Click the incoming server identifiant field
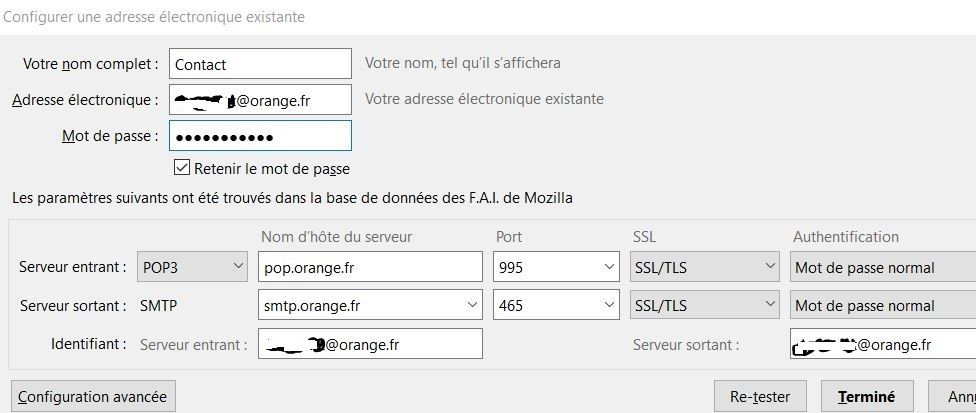976x413 pixels. pos(370,344)
